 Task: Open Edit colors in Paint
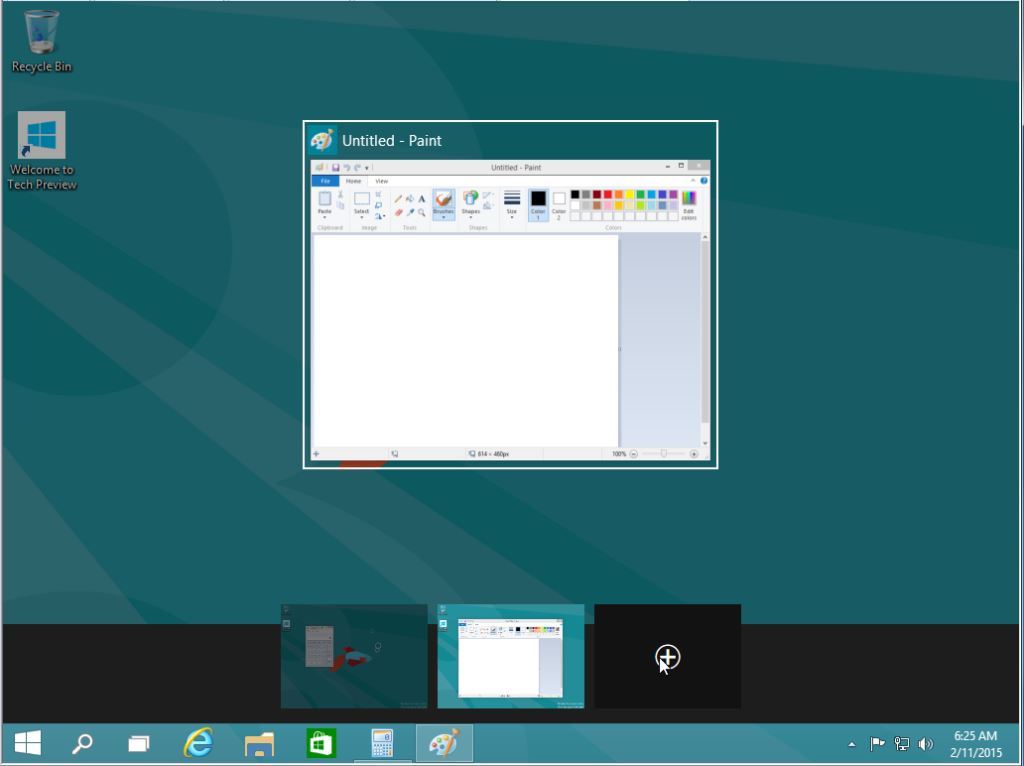tap(688, 205)
